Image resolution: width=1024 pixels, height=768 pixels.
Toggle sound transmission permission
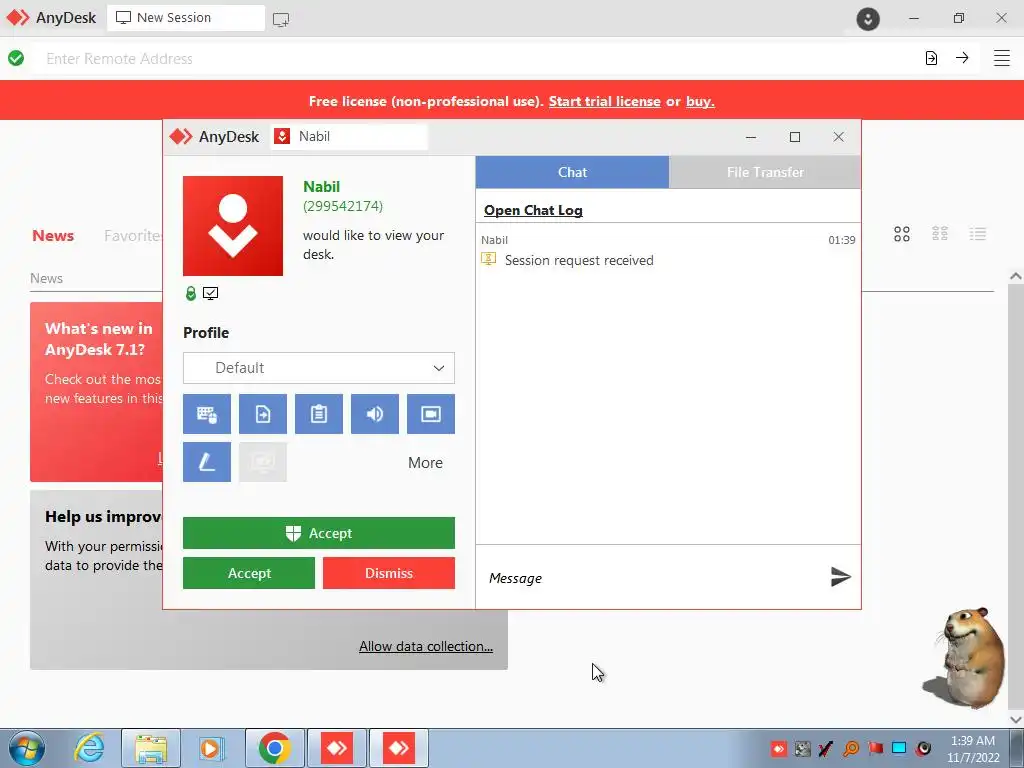[x=375, y=414]
